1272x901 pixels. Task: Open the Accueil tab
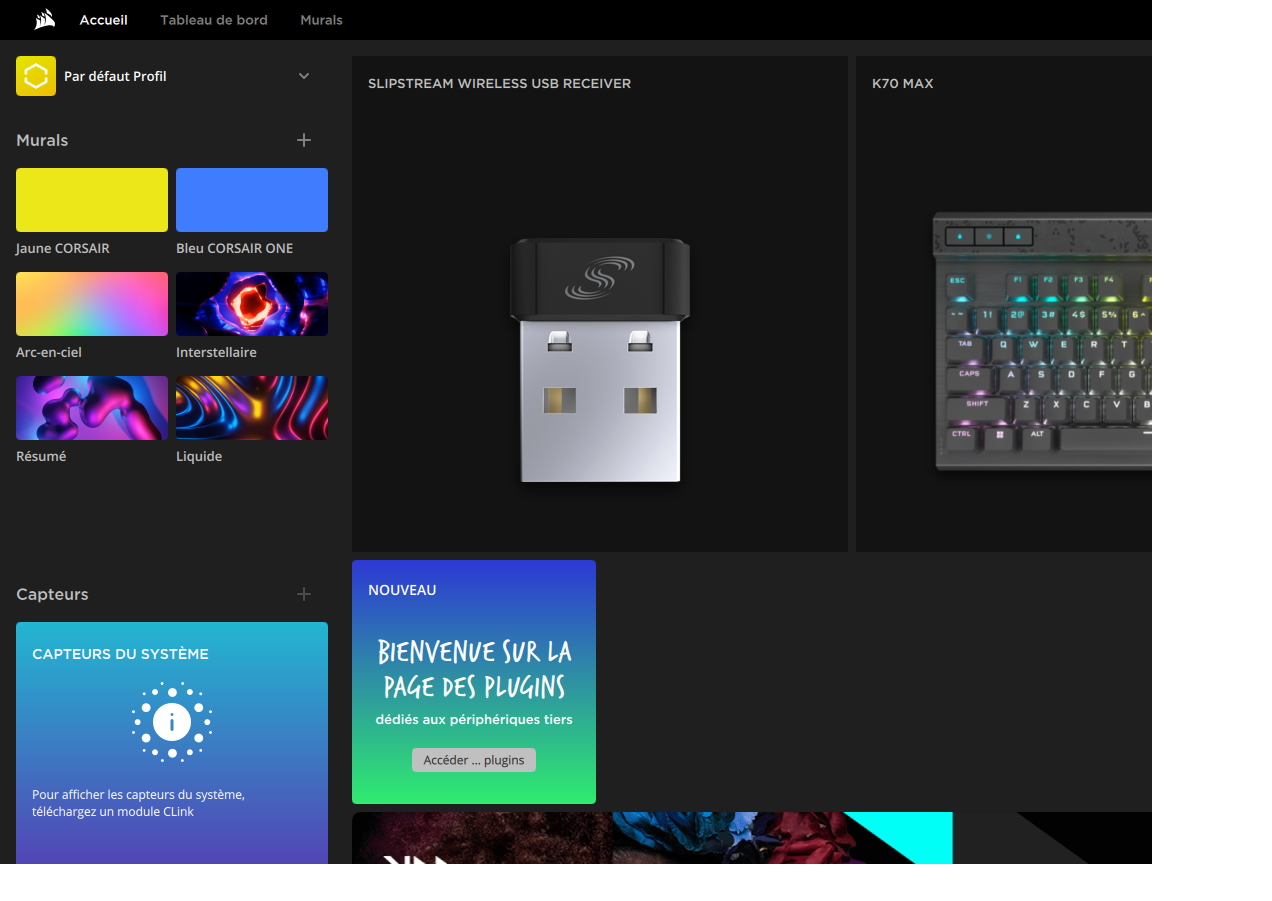pos(104,20)
